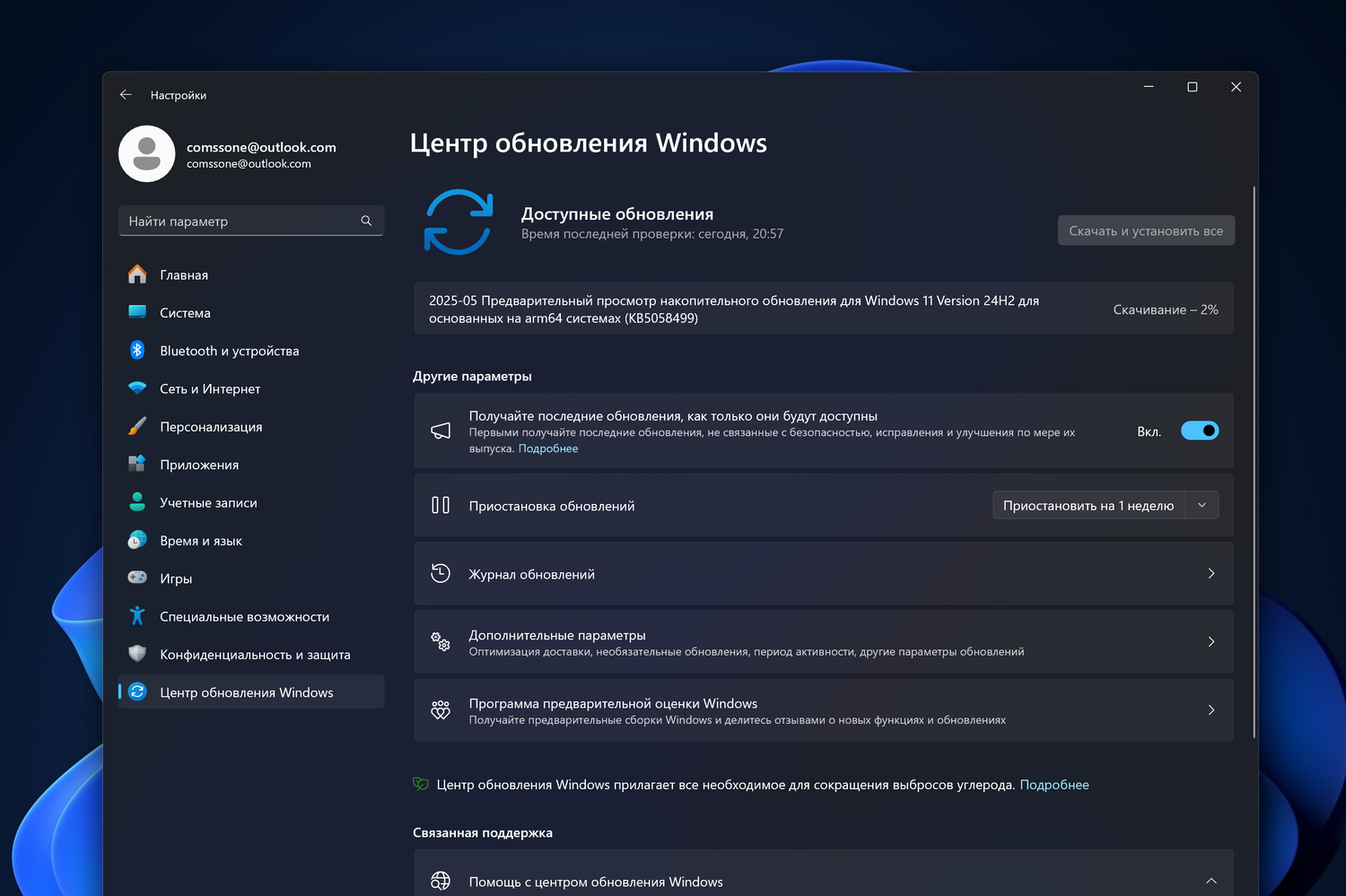Screen dimensions: 1346x896
Task: Click the Доступные обновления heading
Action: [617, 213]
